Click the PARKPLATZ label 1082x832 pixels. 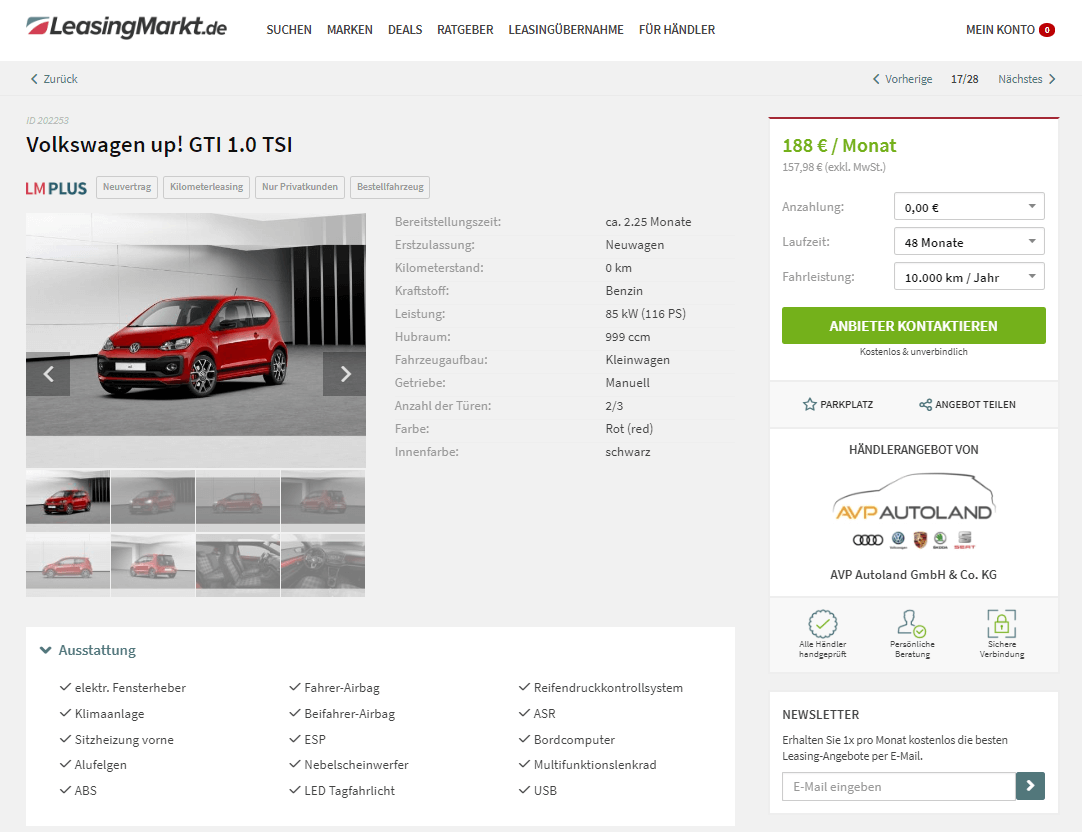tap(847, 404)
